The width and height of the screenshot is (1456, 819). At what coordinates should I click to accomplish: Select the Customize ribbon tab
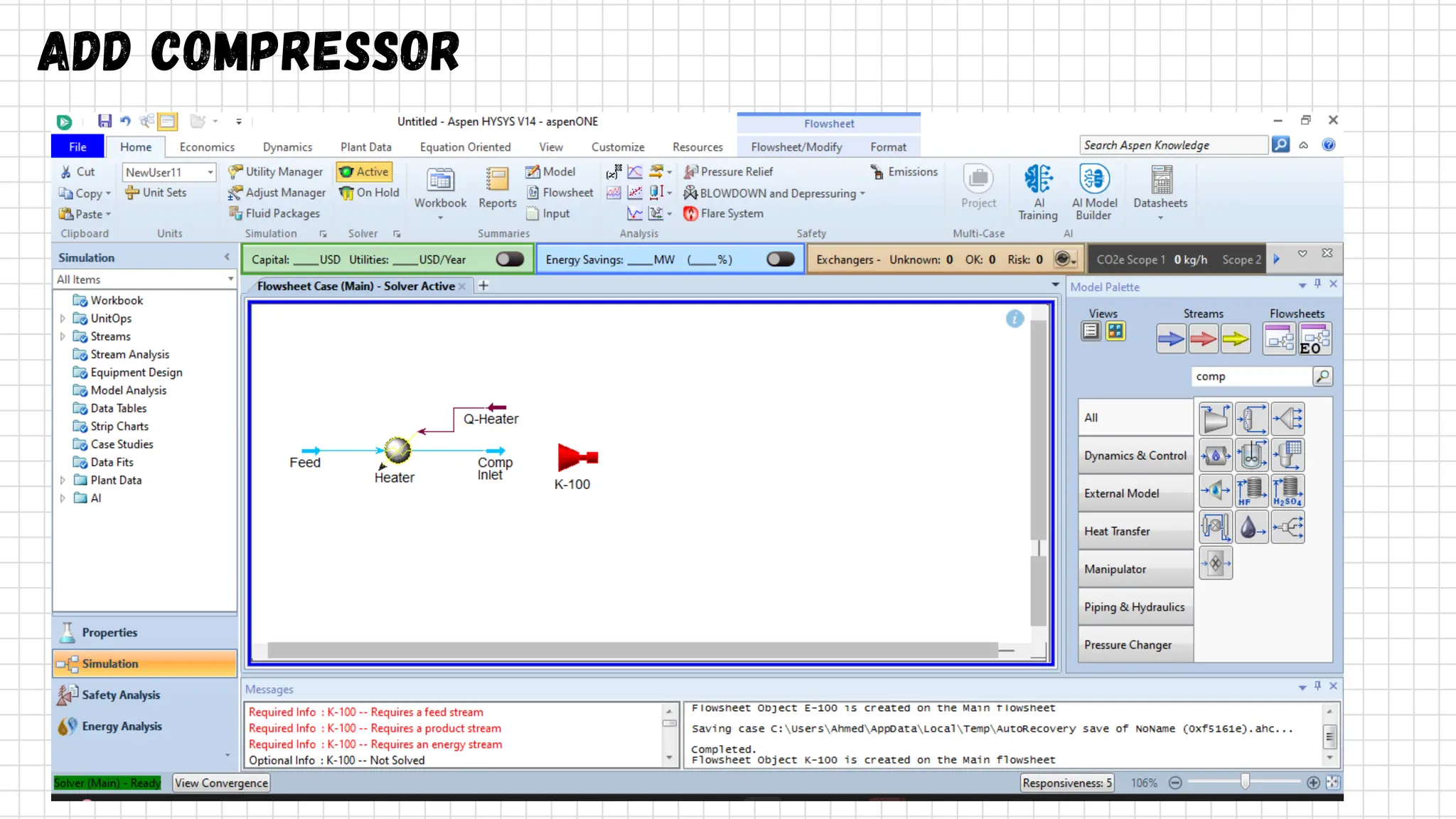point(618,146)
